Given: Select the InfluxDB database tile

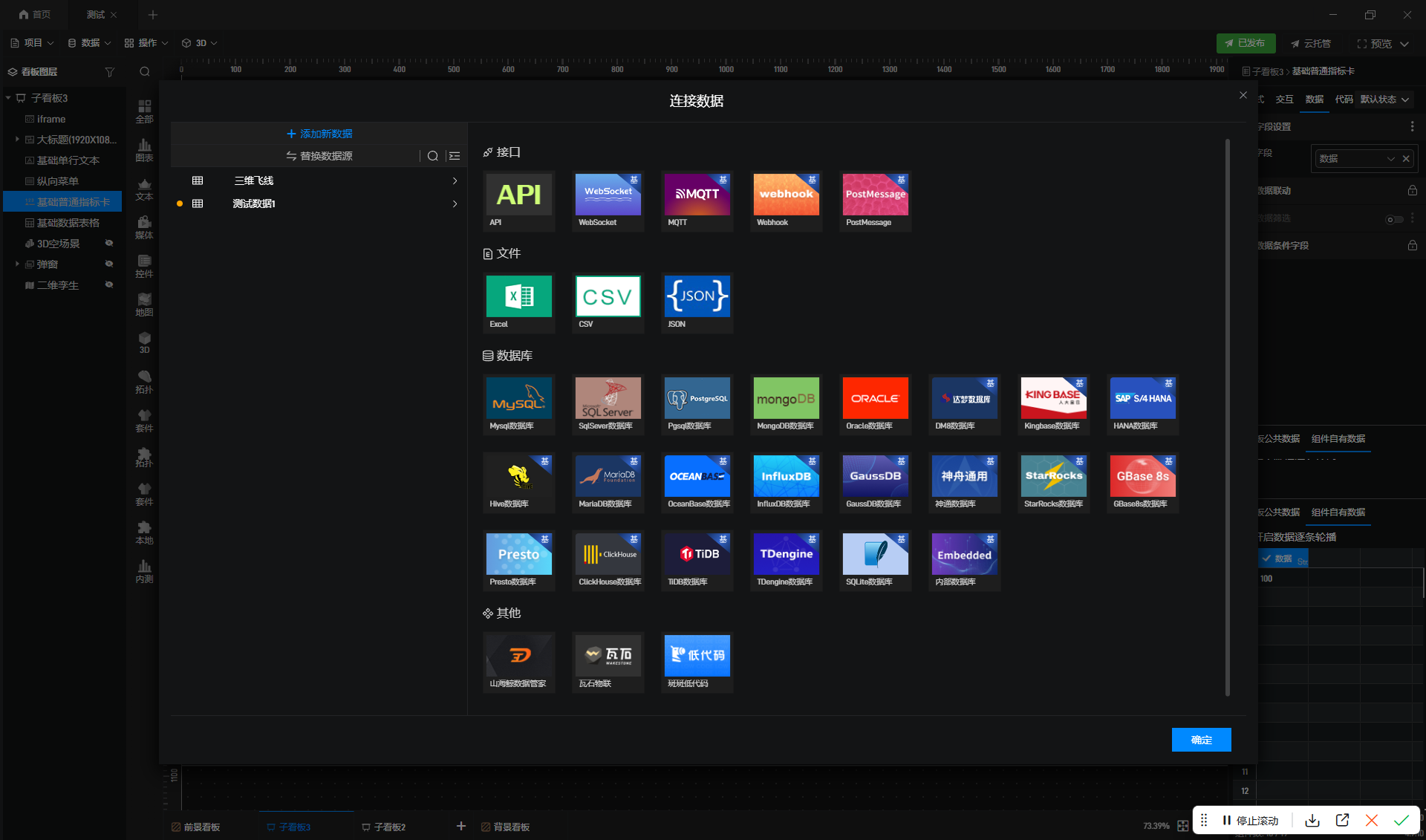Looking at the screenshot, I should (786, 482).
